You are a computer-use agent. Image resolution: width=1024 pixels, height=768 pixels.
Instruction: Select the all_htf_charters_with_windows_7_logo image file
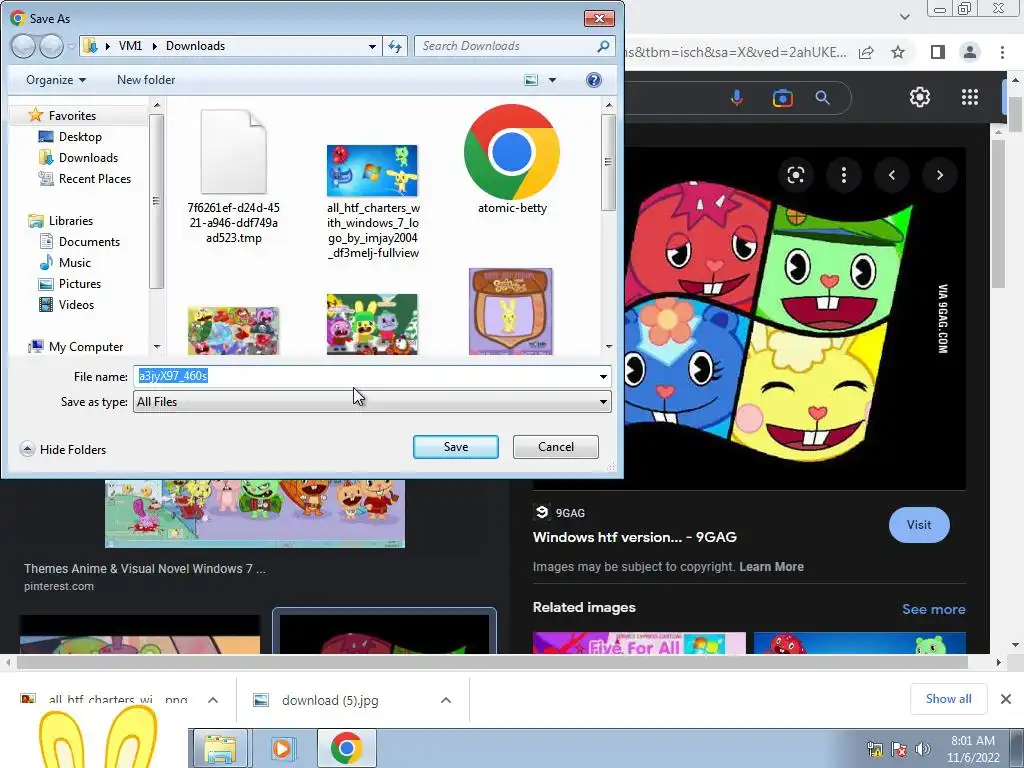pos(373,201)
